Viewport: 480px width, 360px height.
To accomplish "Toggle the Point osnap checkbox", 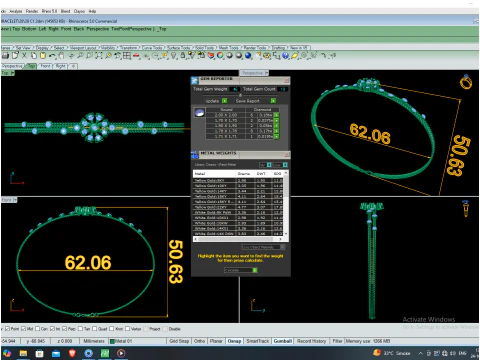I will 7,329.
